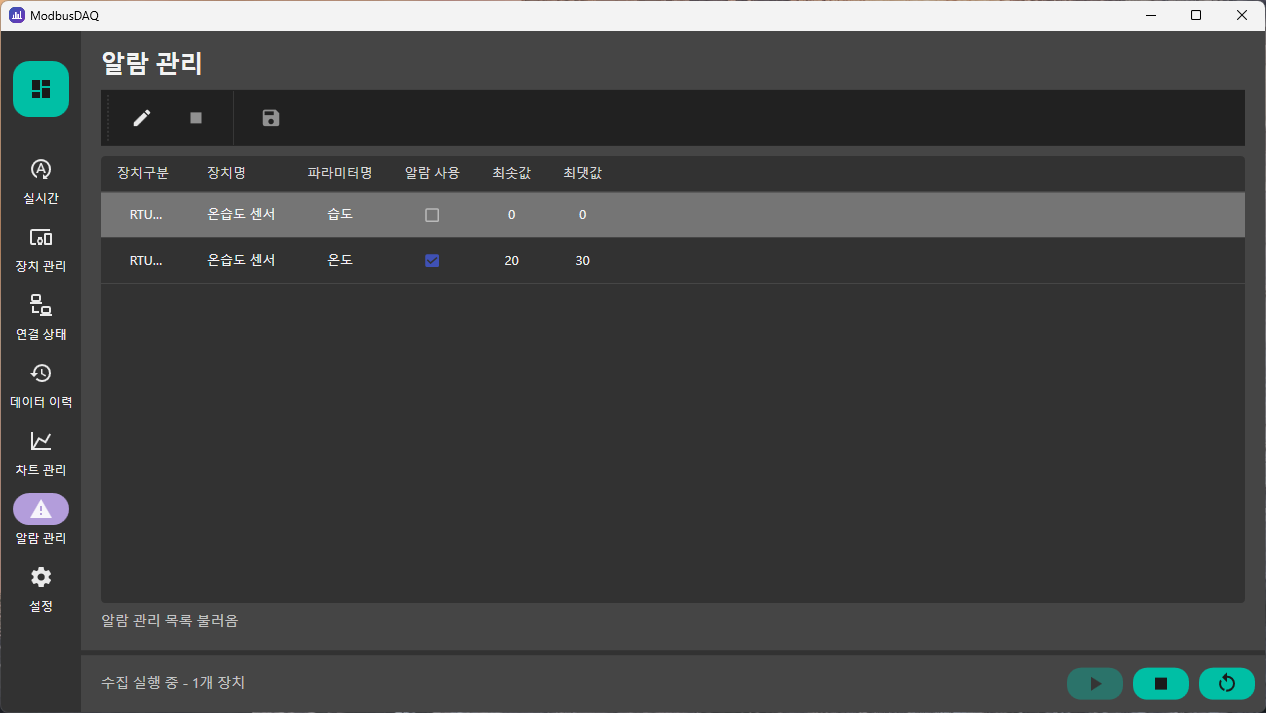1266x713 pixels.
Task: Enable alarm checkbox for 습도 row
Action: coord(432,215)
